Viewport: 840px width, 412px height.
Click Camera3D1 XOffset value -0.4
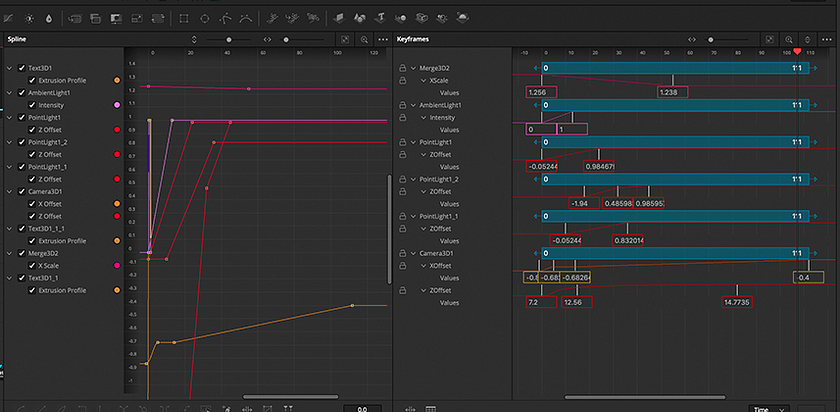[x=808, y=278]
